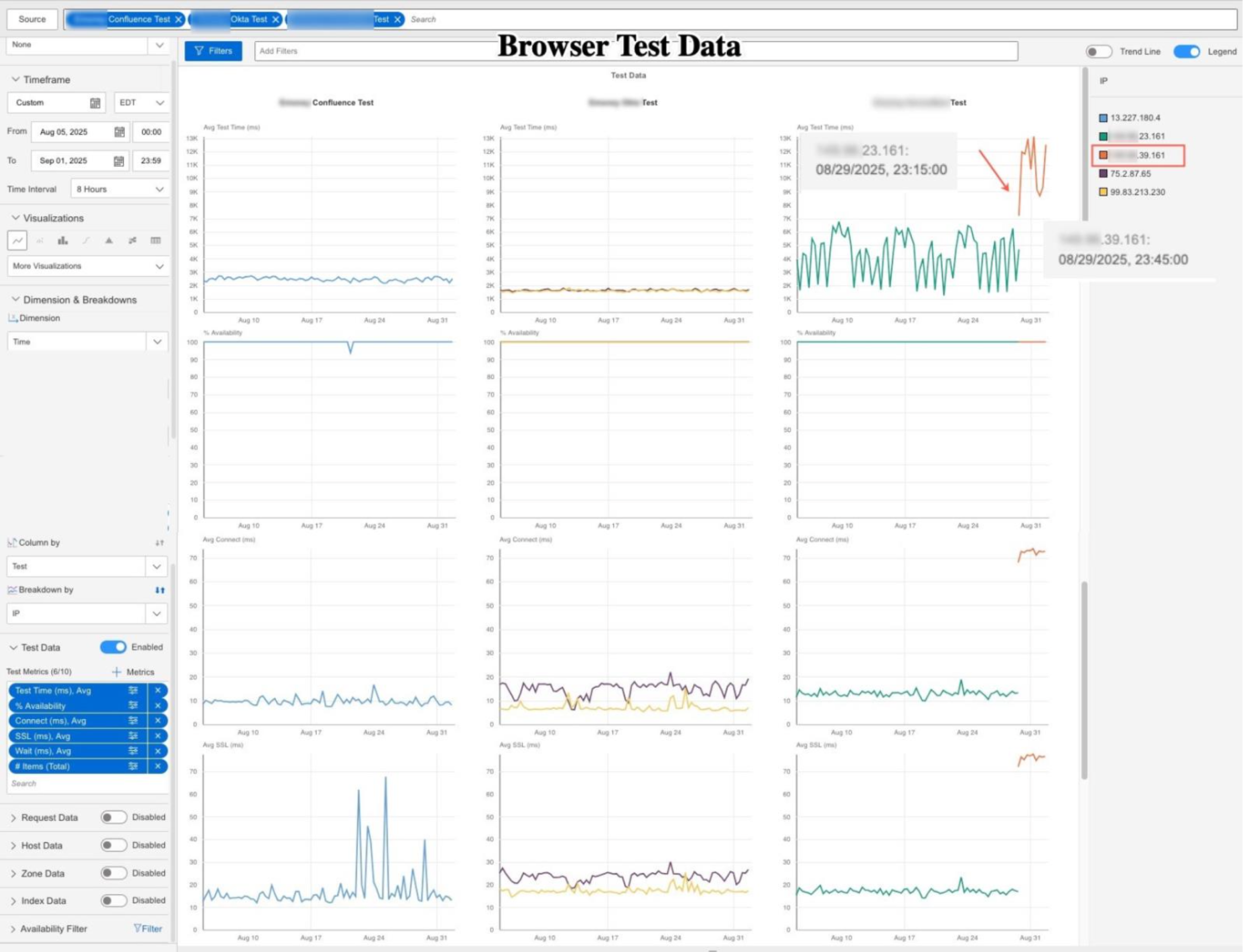Screen dimensions: 1243x952
Task: Open the Time Interval 8 Hours dropdown
Action: click(120, 189)
